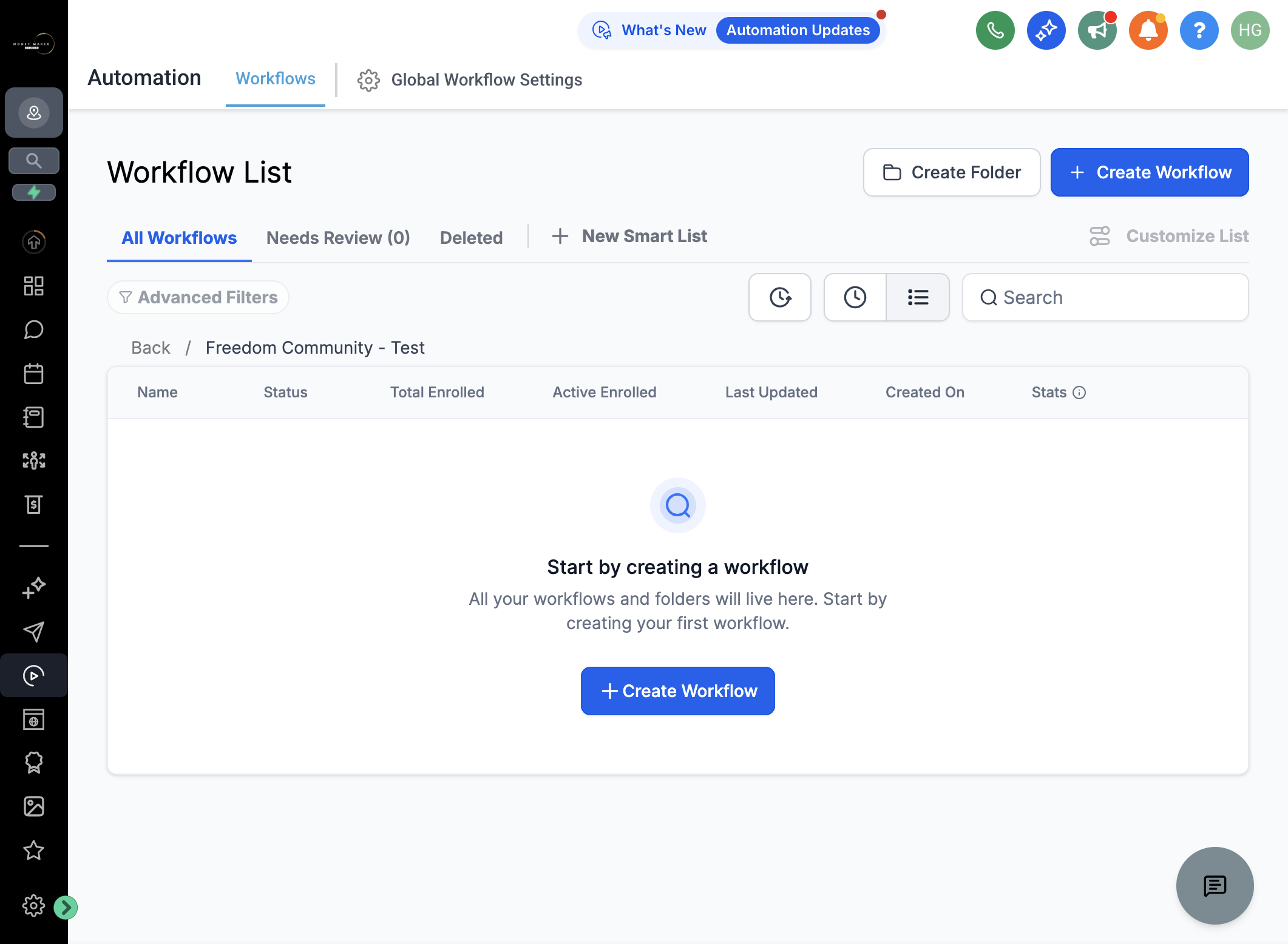Click the Create Folder button

[952, 172]
